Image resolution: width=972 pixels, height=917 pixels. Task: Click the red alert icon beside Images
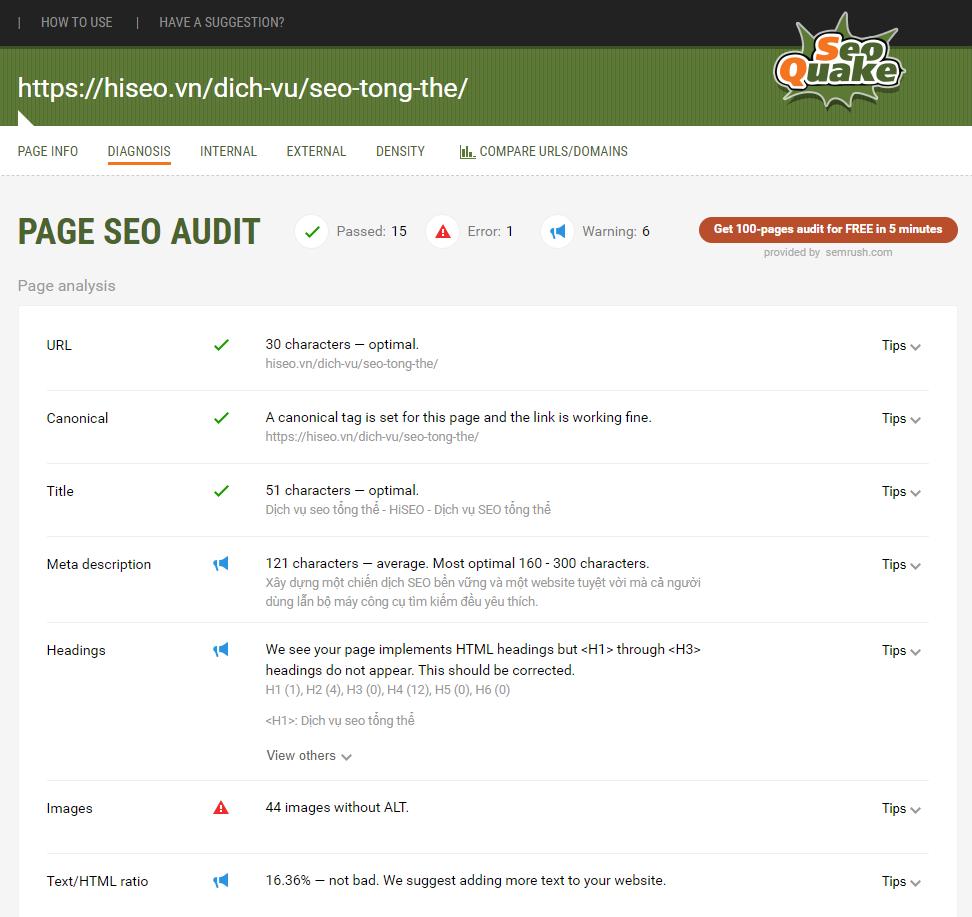[222, 808]
